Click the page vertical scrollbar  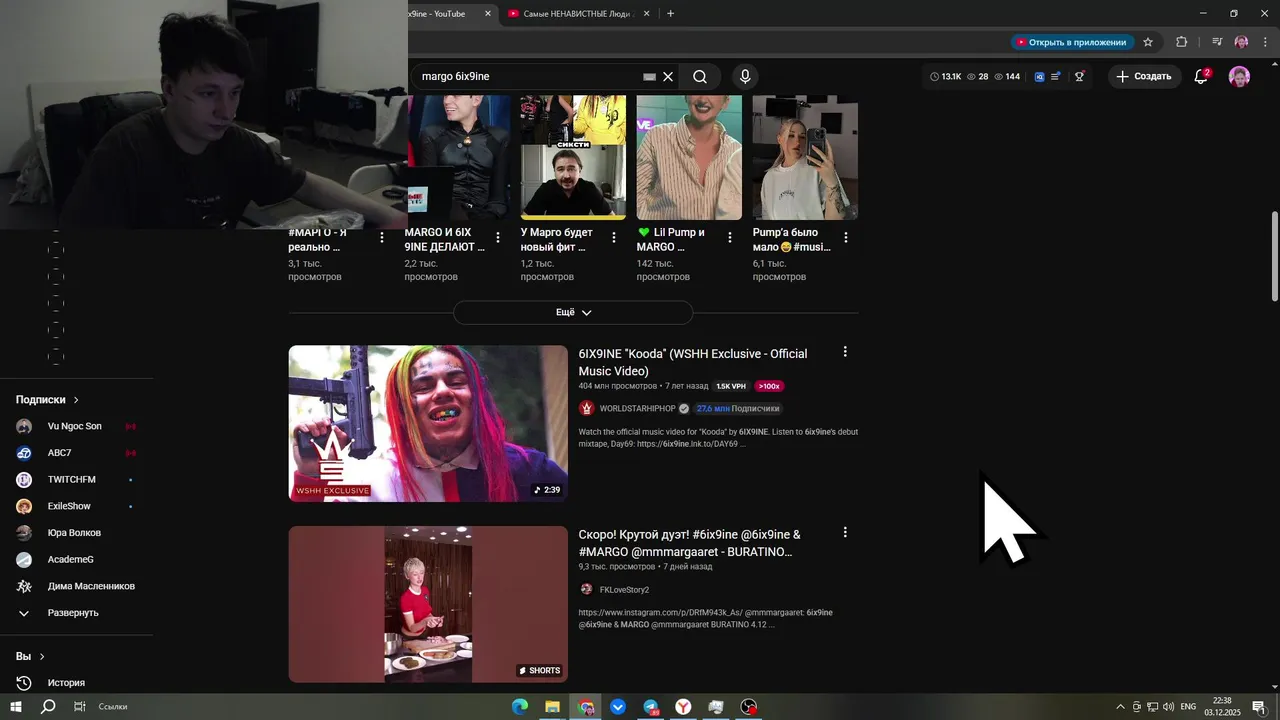point(1274,256)
